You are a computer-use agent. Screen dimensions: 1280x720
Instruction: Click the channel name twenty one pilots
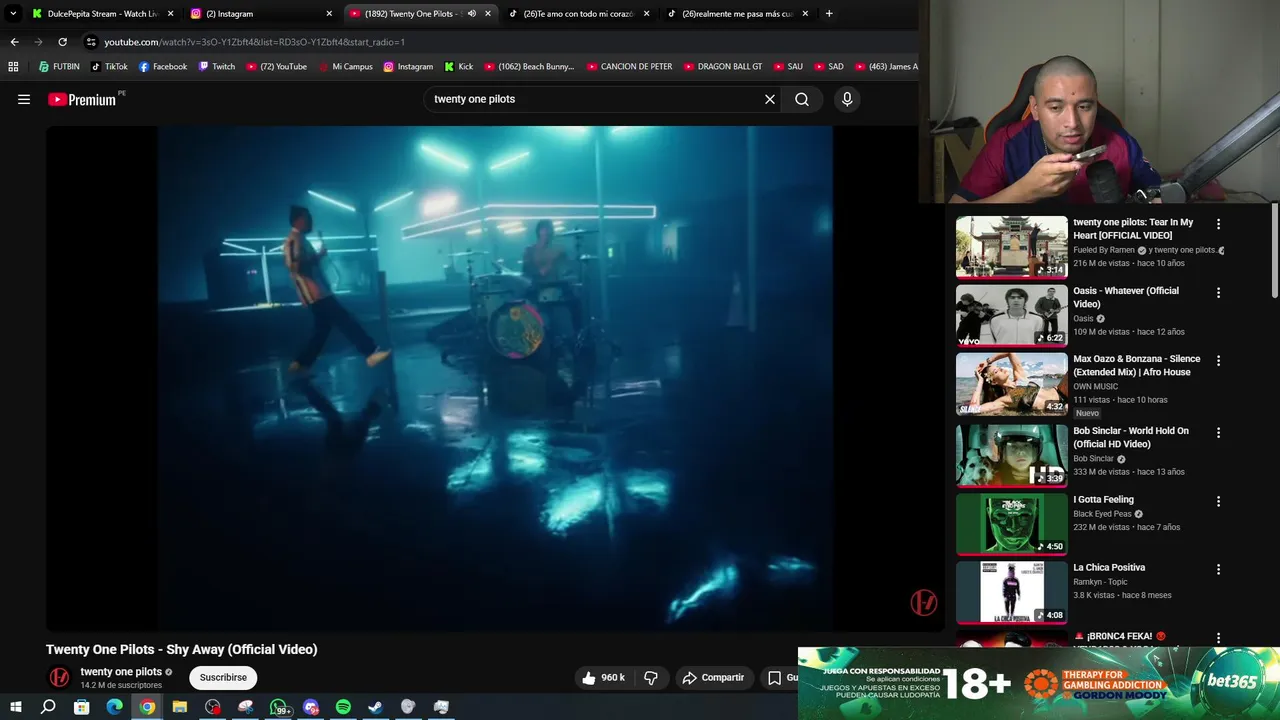pyautogui.click(x=121, y=672)
